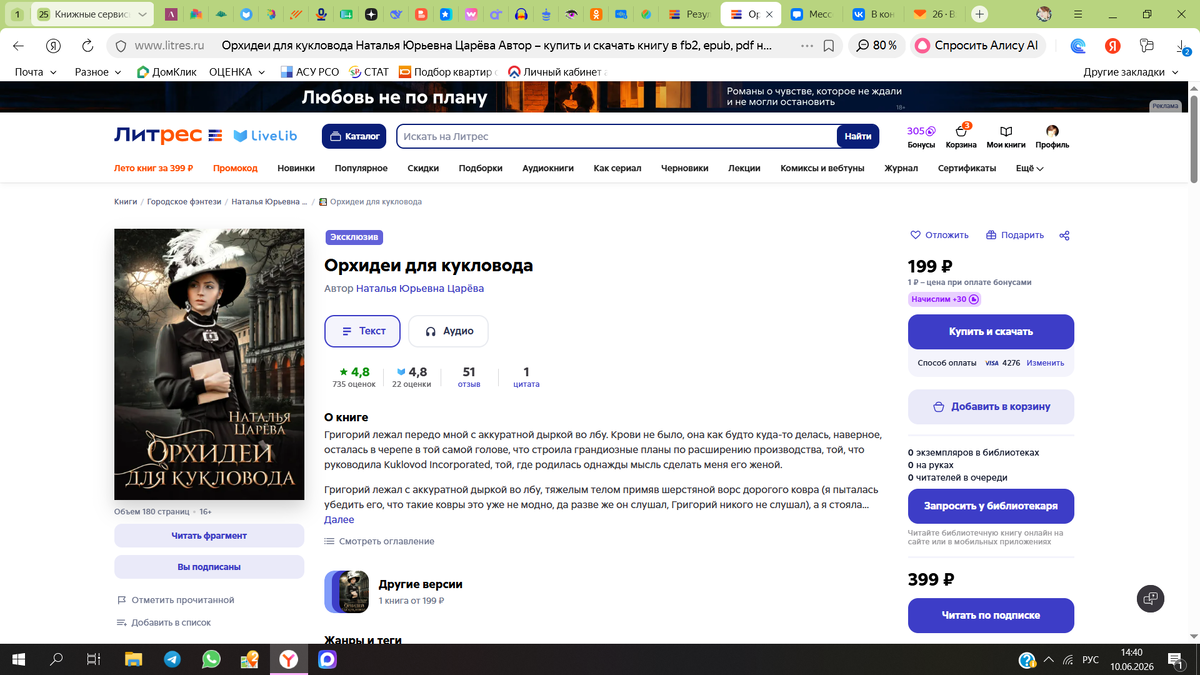This screenshot has width=1200, height=675.
Task: Click the share icon next to Подарить
Action: 1064,235
